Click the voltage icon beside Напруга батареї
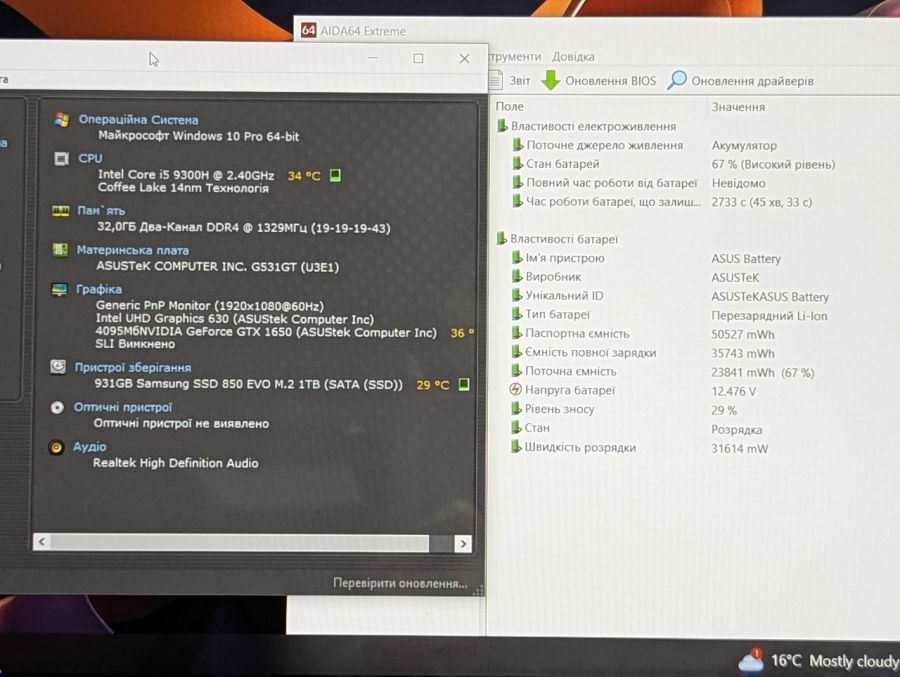 (515, 390)
